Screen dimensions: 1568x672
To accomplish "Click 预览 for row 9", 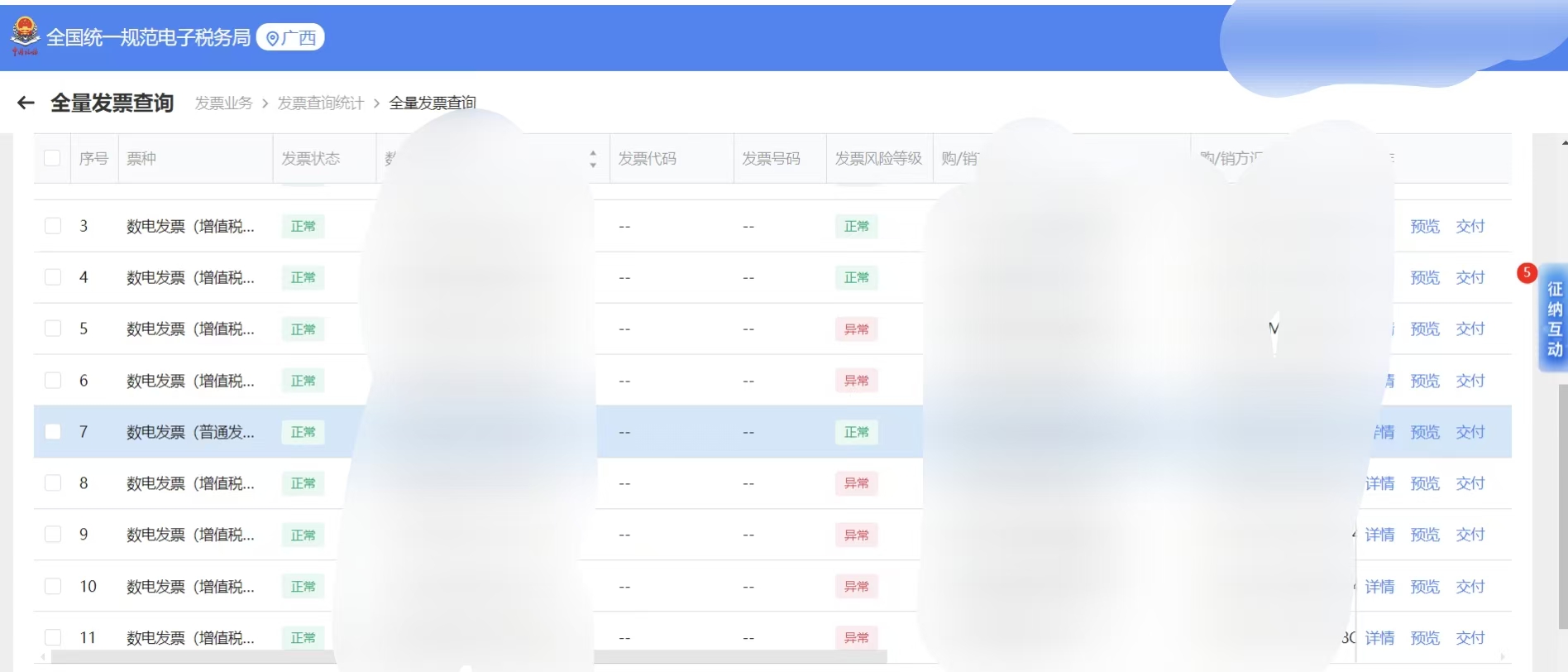I will tap(1425, 535).
